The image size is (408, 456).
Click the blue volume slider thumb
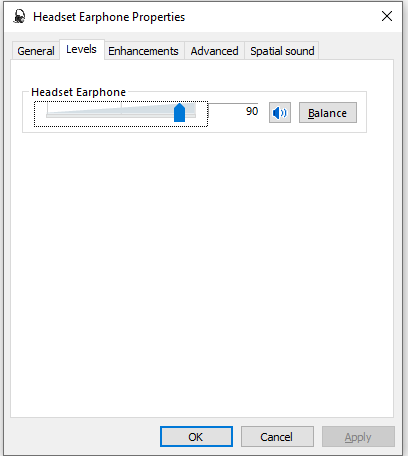click(179, 113)
